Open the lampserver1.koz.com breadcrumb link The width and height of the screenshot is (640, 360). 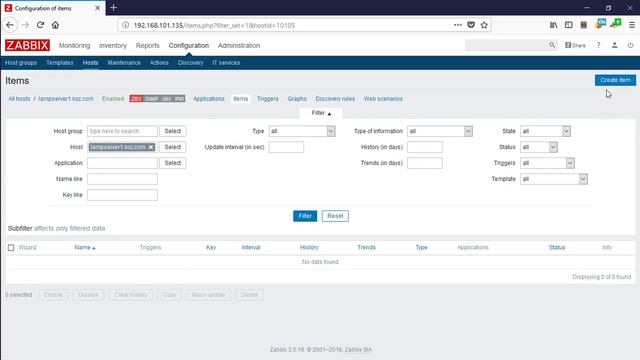[66, 99]
